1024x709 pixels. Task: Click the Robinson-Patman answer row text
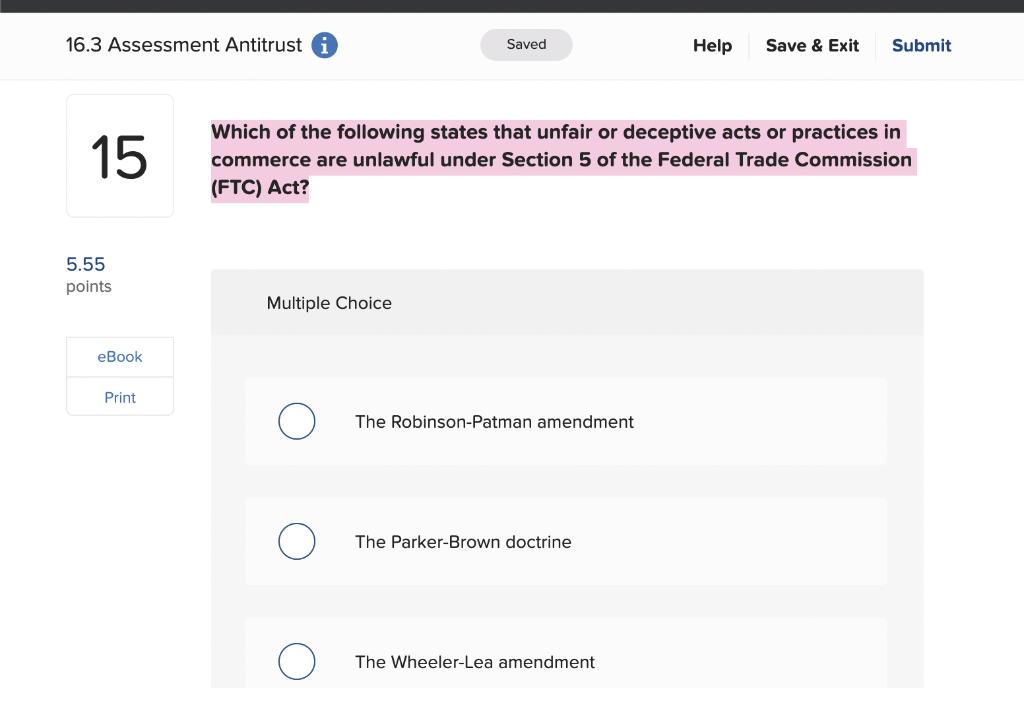click(x=494, y=421)
